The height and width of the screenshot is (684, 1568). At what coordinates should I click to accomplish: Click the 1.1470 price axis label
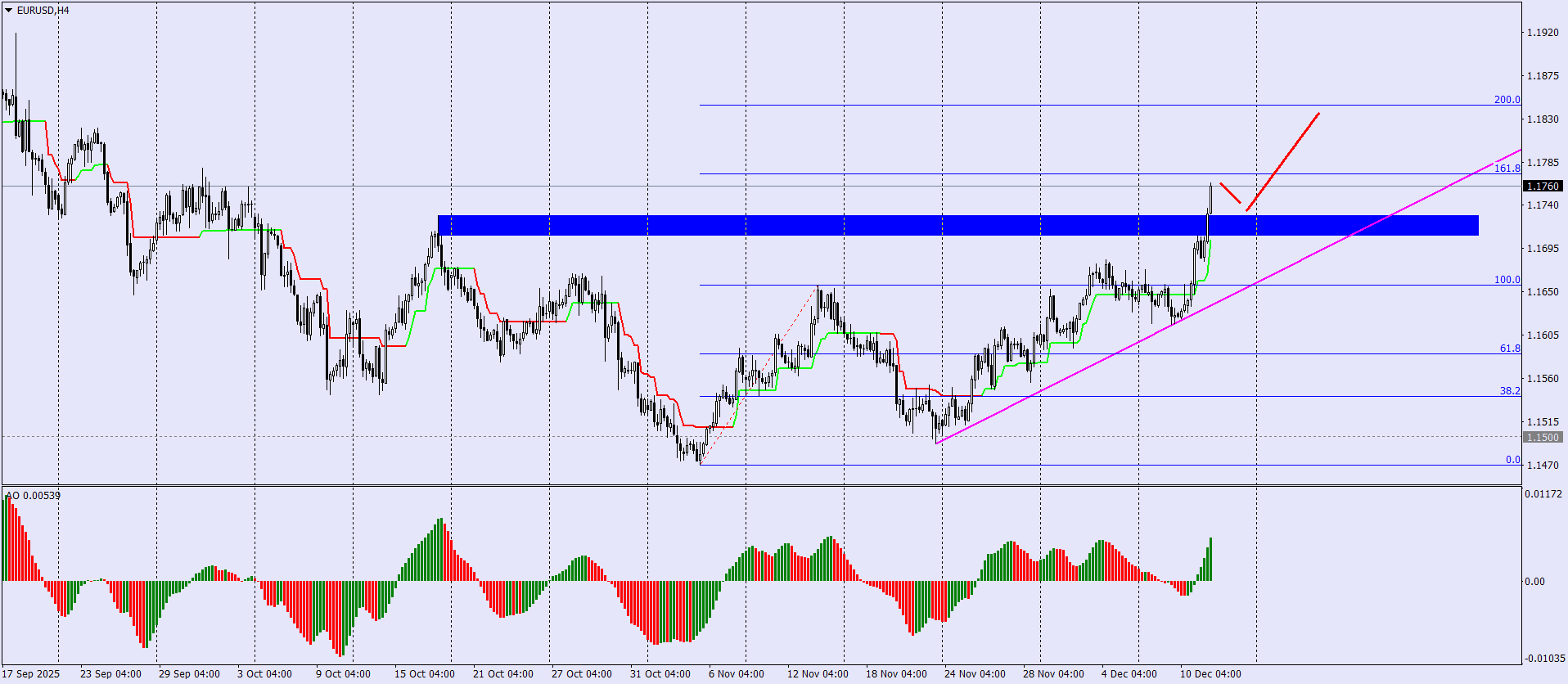tap(1543, 466)
